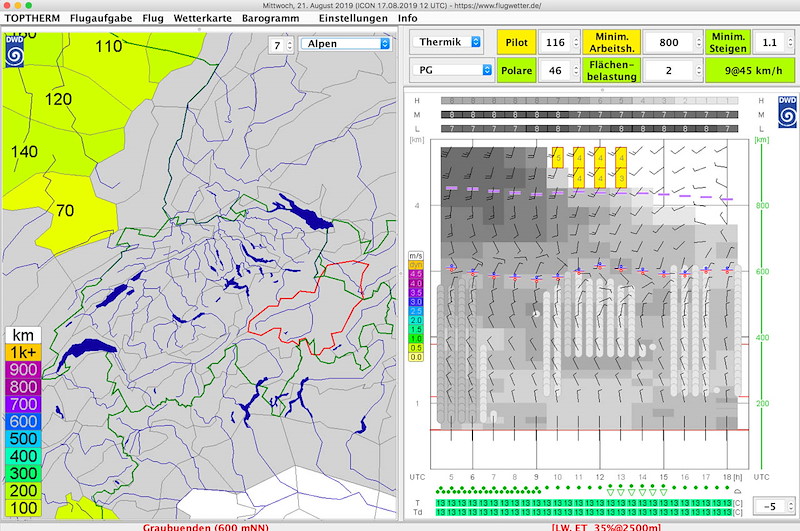The width and height of the screenshot is (800, 531).
Task: Click the 9 UTC time label on barogram
Action: (536, 477)
